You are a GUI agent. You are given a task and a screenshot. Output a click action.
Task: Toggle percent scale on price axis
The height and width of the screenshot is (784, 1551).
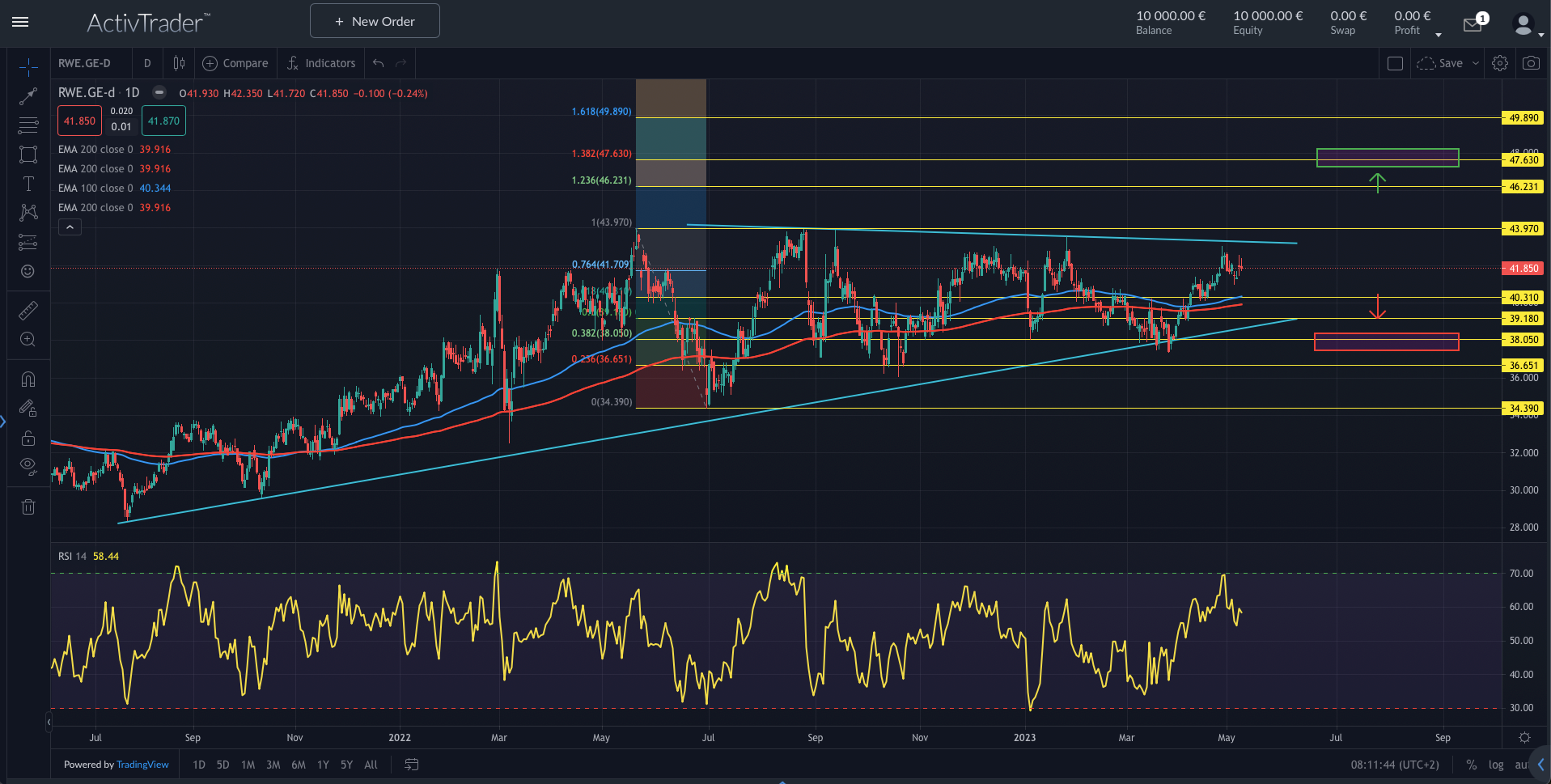pyautogui.click(x=1472, y=765)
